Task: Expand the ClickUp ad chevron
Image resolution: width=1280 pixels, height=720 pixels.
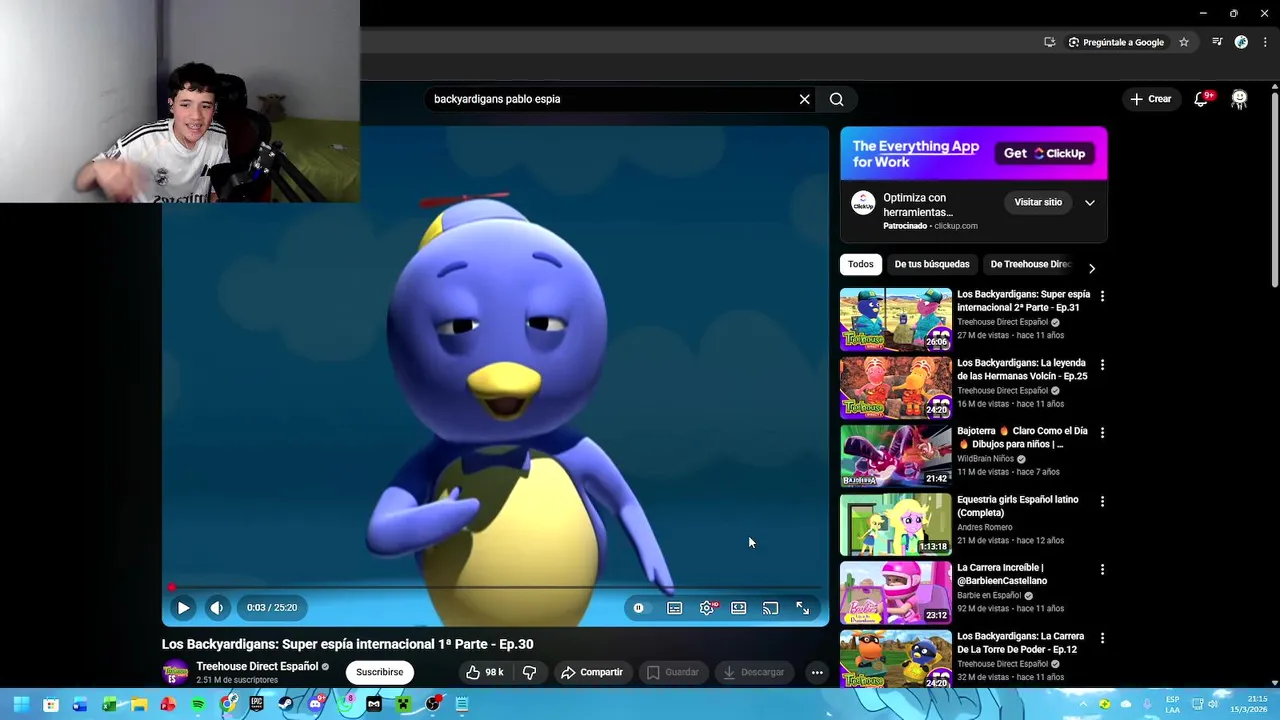Action: (x=1090, y=202)
